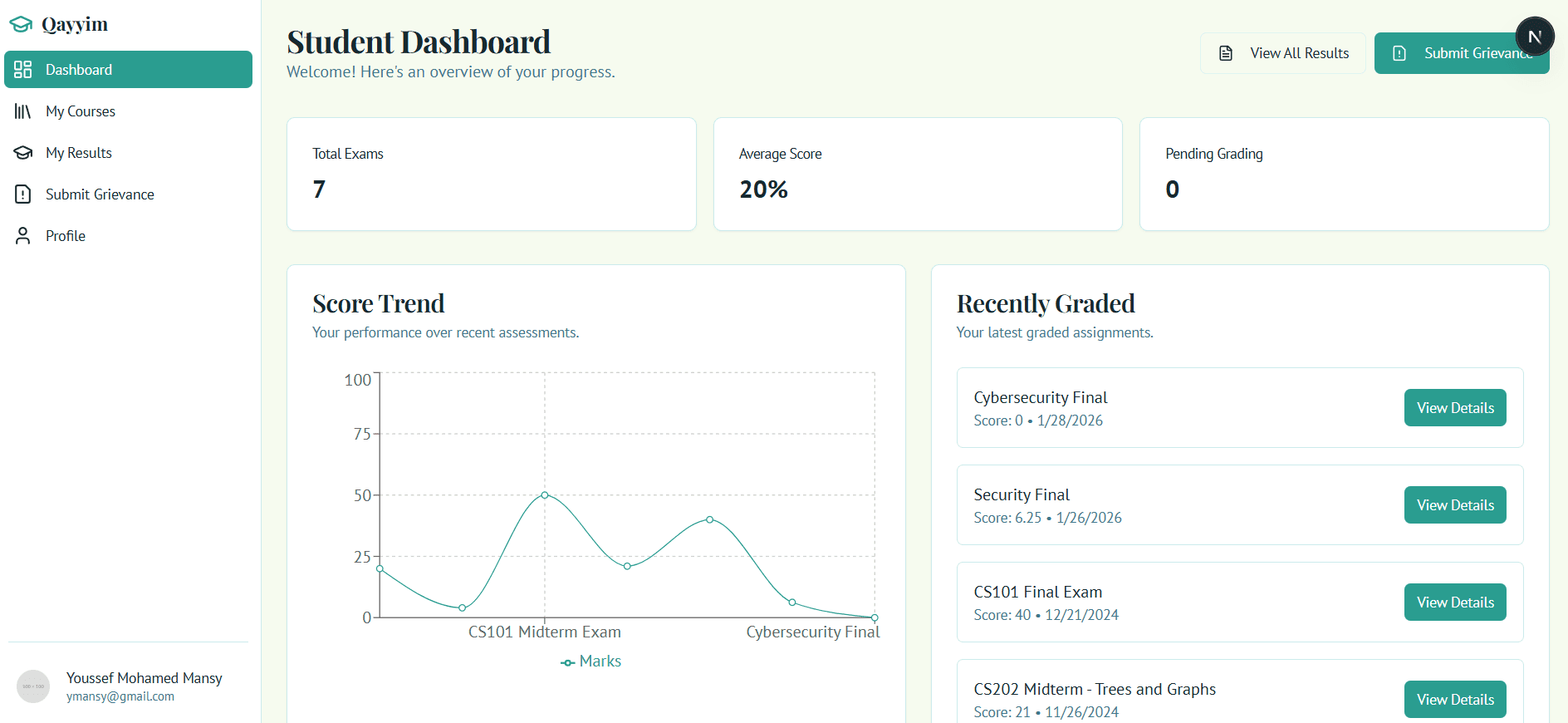Click the last chart point above Cybersecurity Final
The width and height of the screenshot is (1568, 723).
pyautogui.click(x=875, y=617)
